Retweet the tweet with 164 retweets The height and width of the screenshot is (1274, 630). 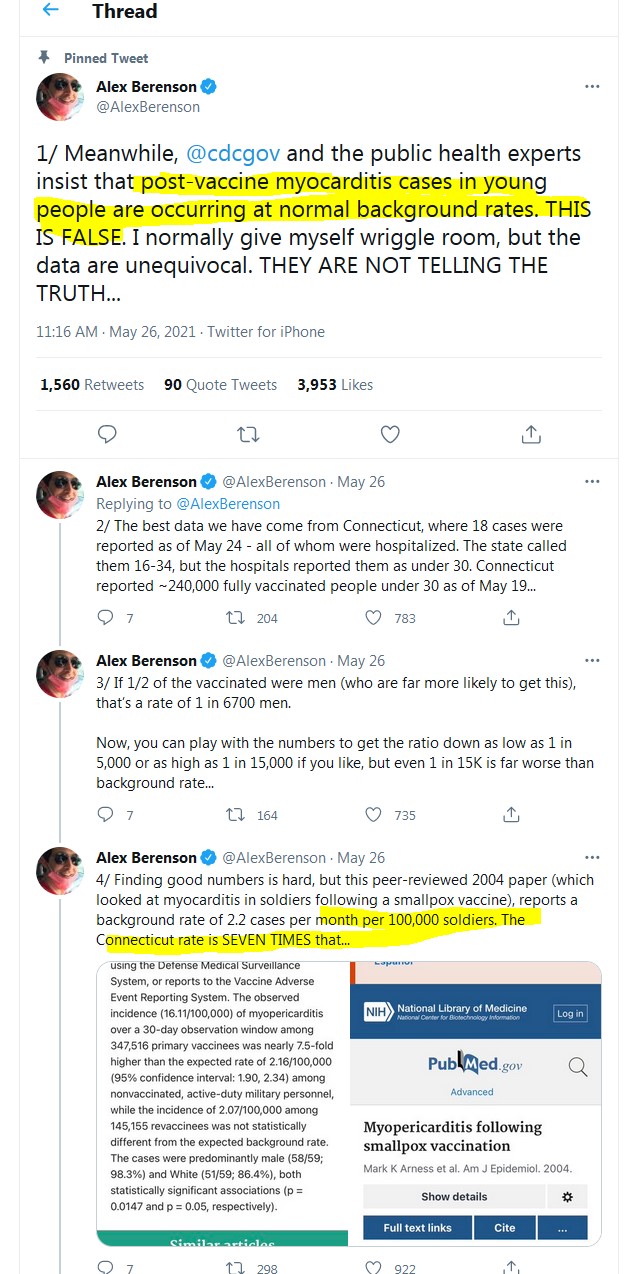click(x=237, y=815)
